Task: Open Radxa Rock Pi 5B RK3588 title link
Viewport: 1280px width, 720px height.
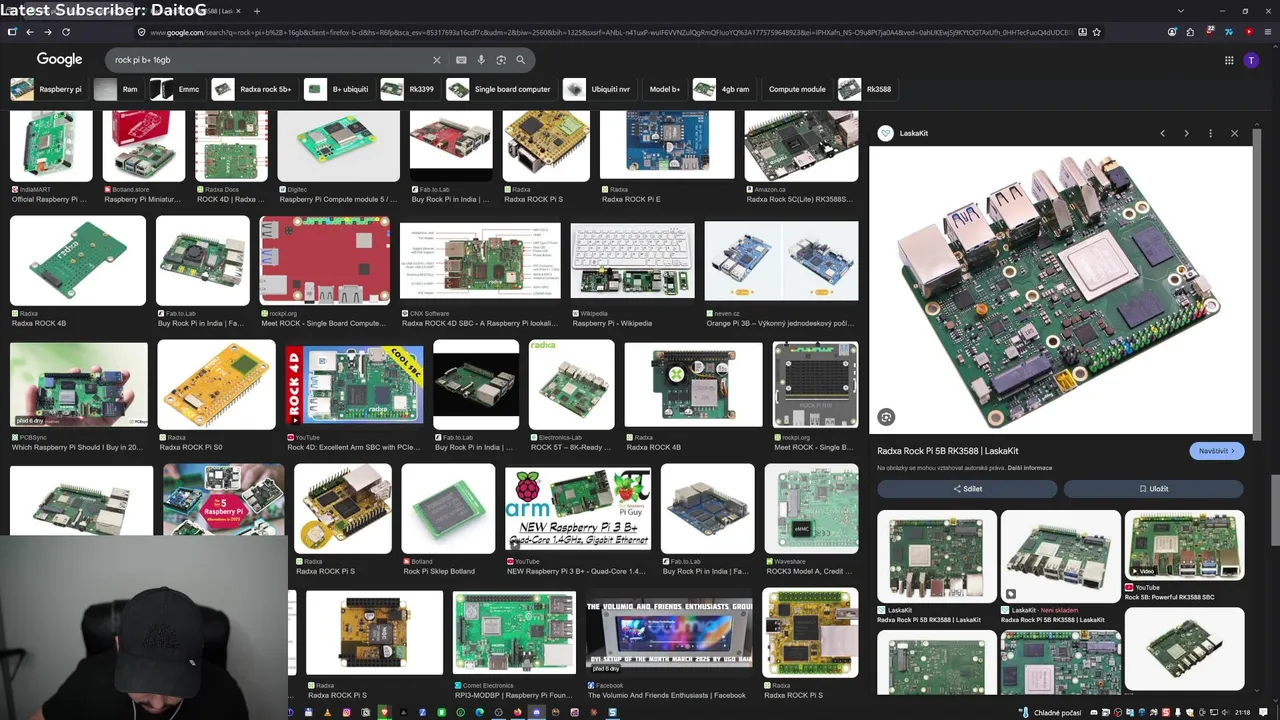Action: pyautogui.click(x=948, y=451)
